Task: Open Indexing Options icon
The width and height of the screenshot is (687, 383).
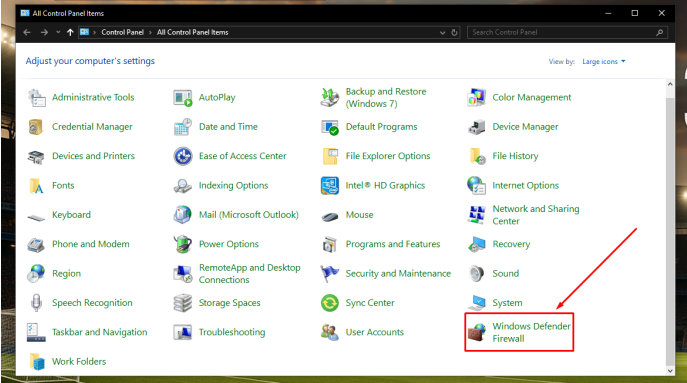Action: [x=183, y=186]
